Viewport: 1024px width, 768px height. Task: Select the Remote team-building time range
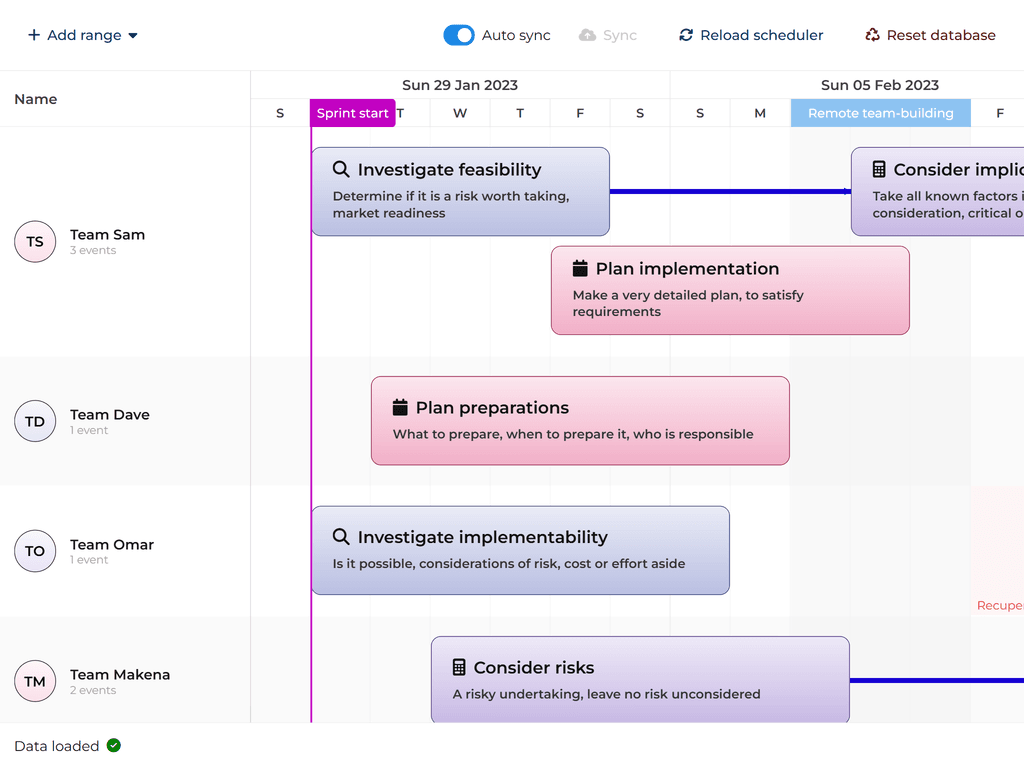coord(880,113)
